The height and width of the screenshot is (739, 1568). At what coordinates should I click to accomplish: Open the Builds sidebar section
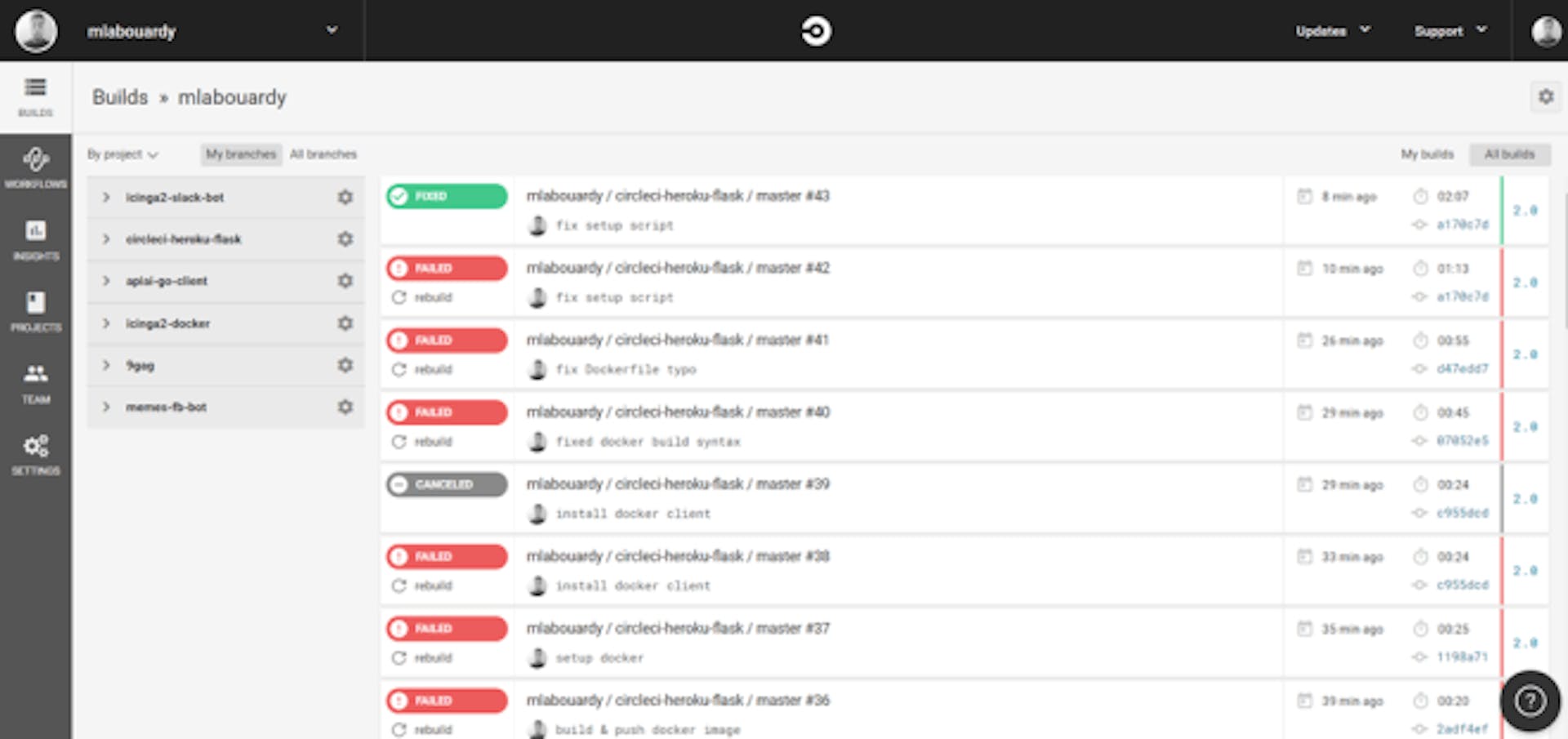click(35, 97)
